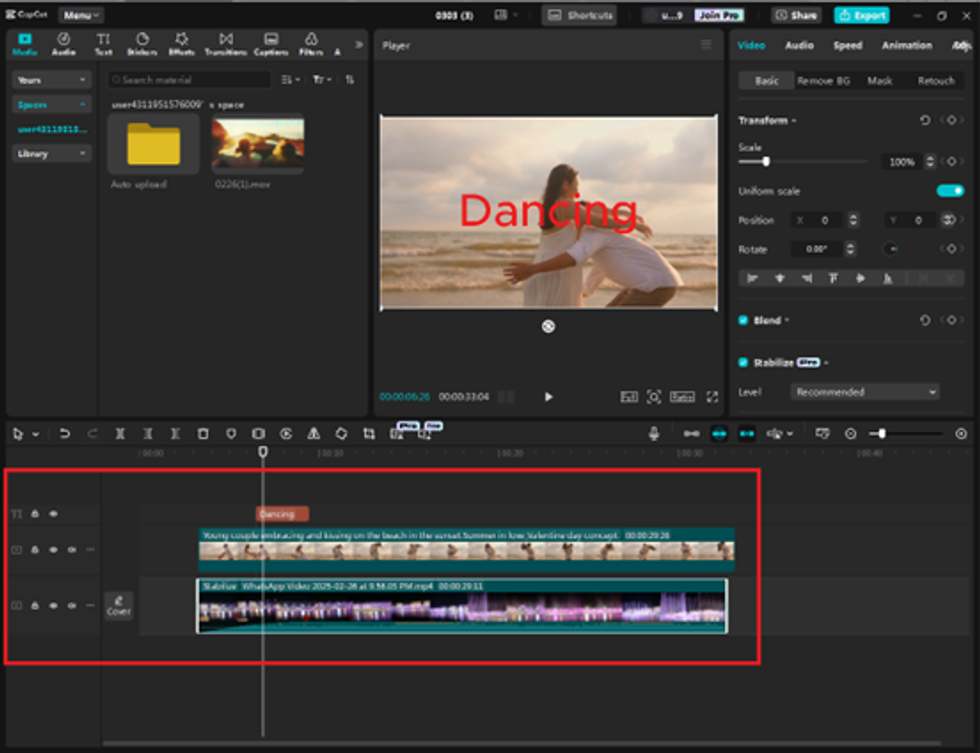Screen dimensions: 980x753
Task: Click the microphone record voiceover icon
Action: pyautogui.click(x=654, y=434)
